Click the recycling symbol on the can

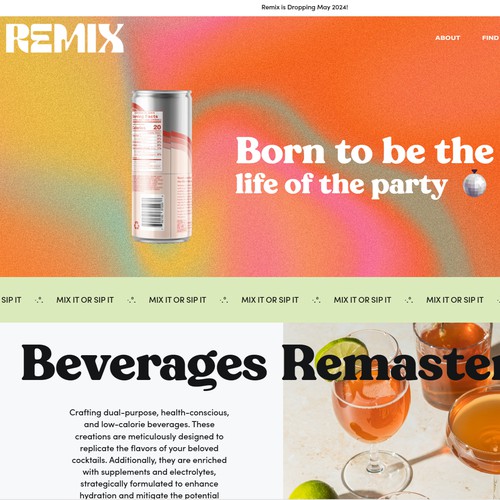point(137,225)
